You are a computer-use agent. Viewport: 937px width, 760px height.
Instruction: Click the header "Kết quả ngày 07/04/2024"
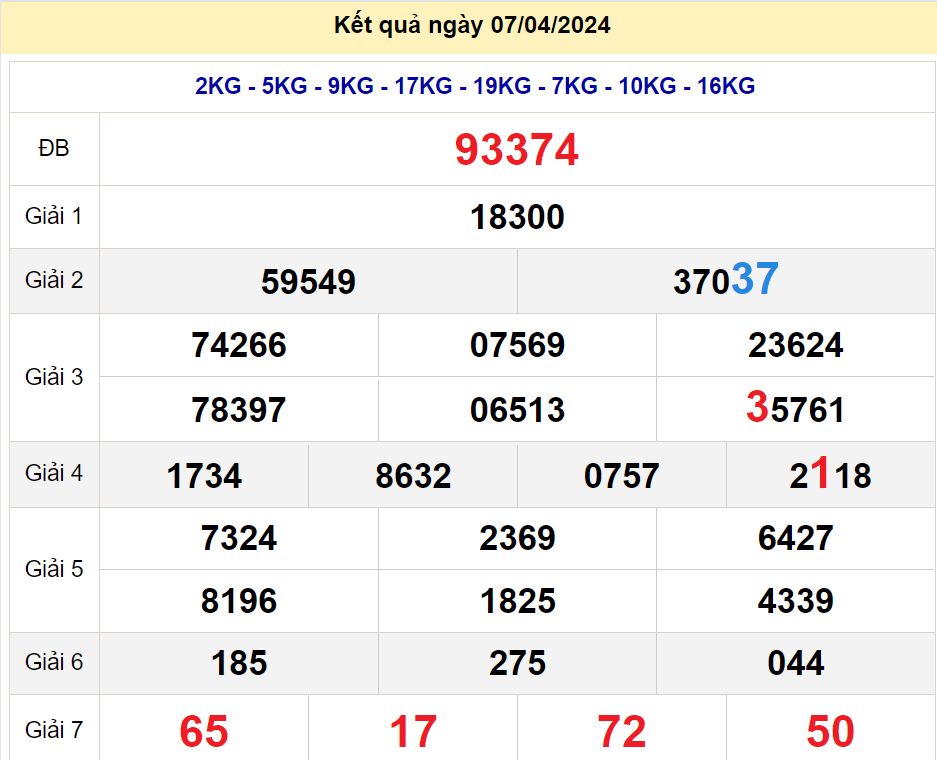[472, 26]
